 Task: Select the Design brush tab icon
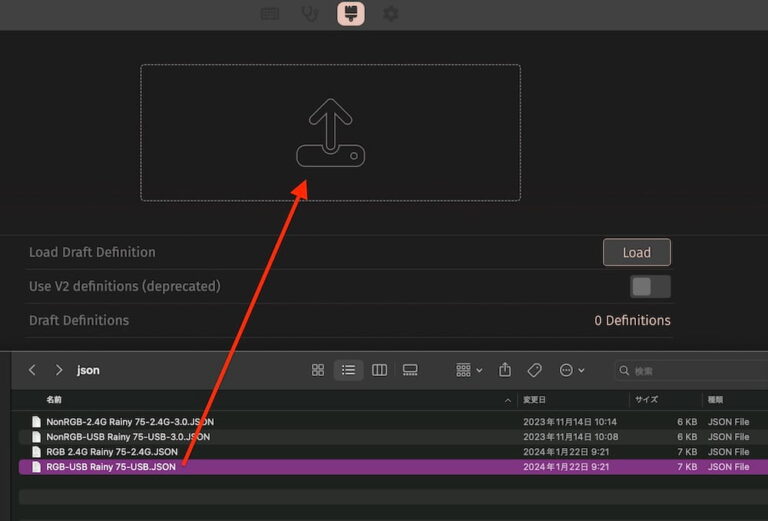pyautogui.click(x=350, y=14)
